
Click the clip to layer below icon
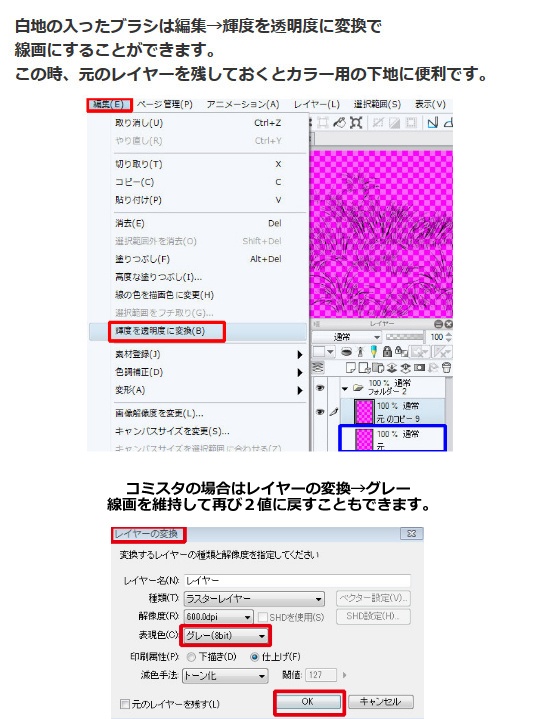(347, 352)
